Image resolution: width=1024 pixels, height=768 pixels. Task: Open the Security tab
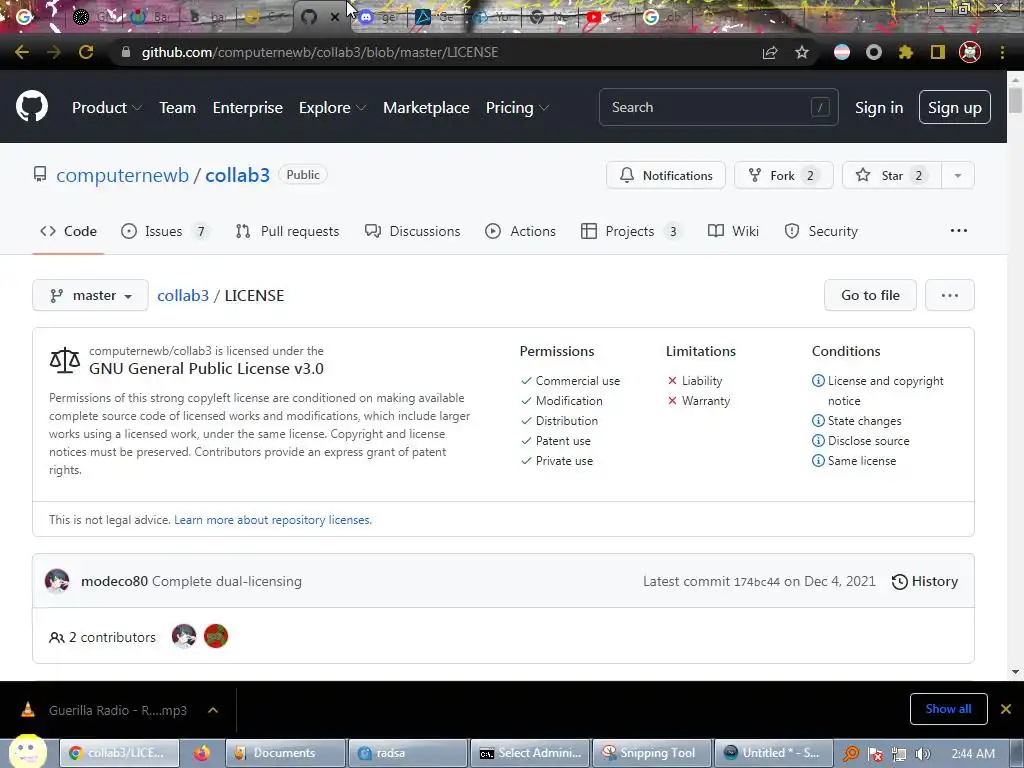coord(821,231)
